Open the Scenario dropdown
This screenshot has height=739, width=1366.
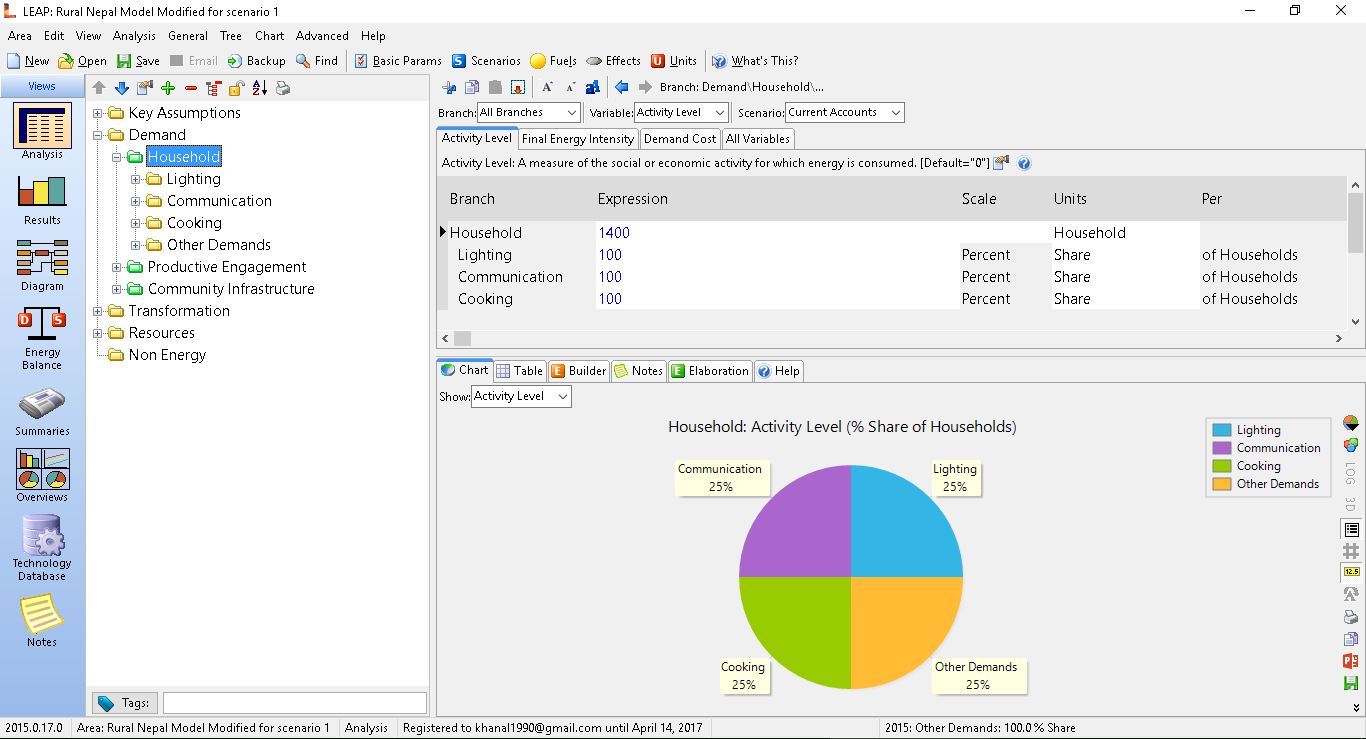point(844,113)
